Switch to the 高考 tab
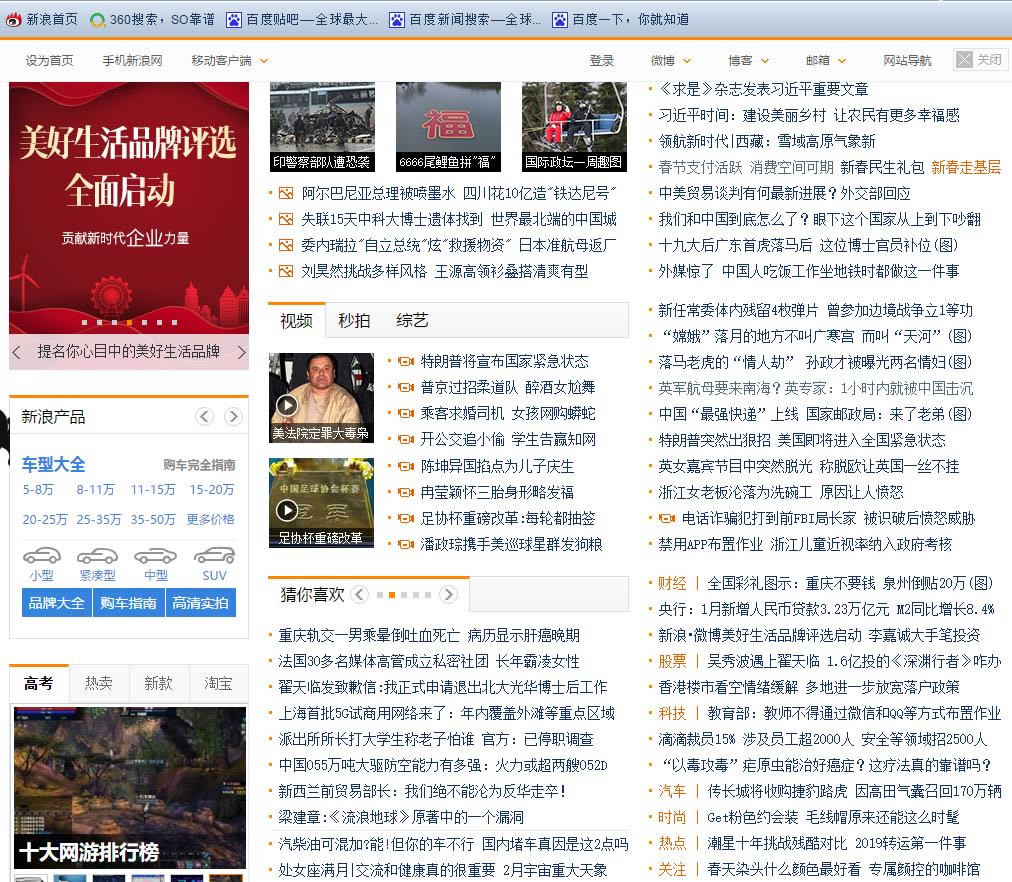The width and height of the screenshot is (1012, 882). click(x=39, y=683)
